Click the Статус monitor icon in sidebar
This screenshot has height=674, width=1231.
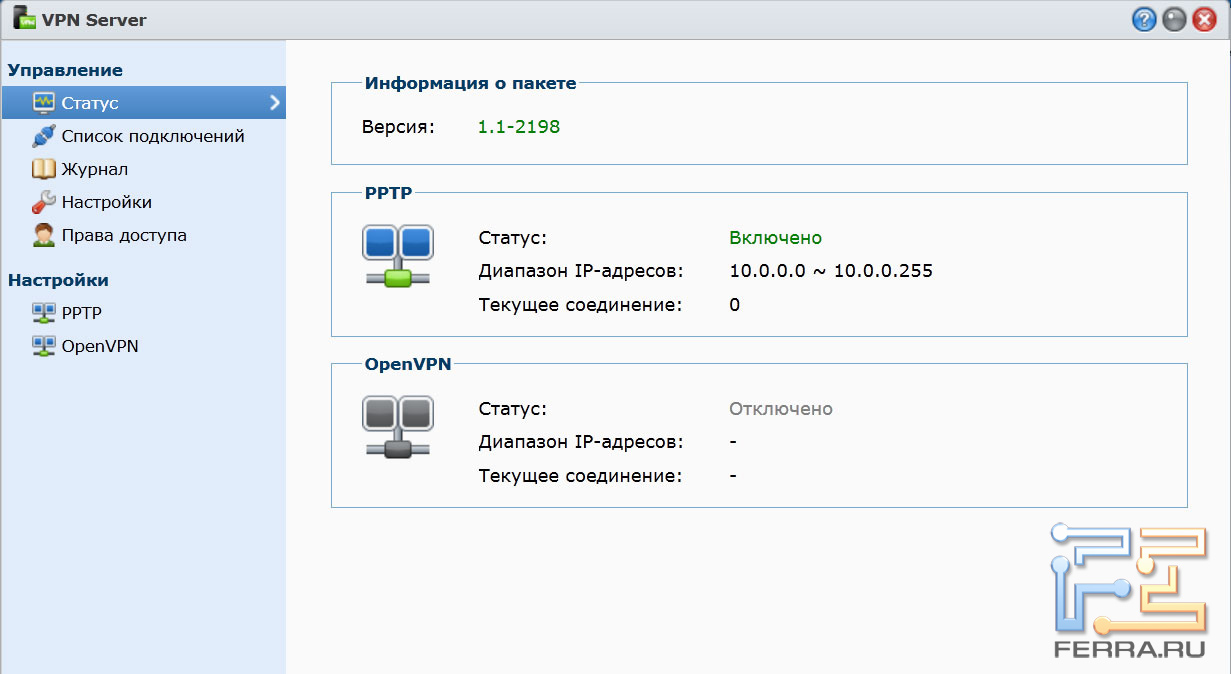(44, 103)
